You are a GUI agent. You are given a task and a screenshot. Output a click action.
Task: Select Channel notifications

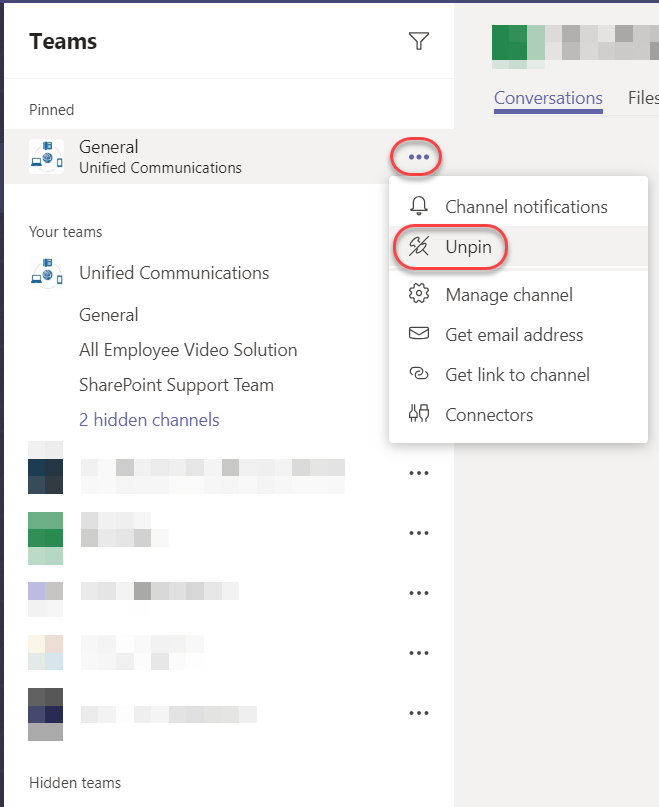pos(526,206)
